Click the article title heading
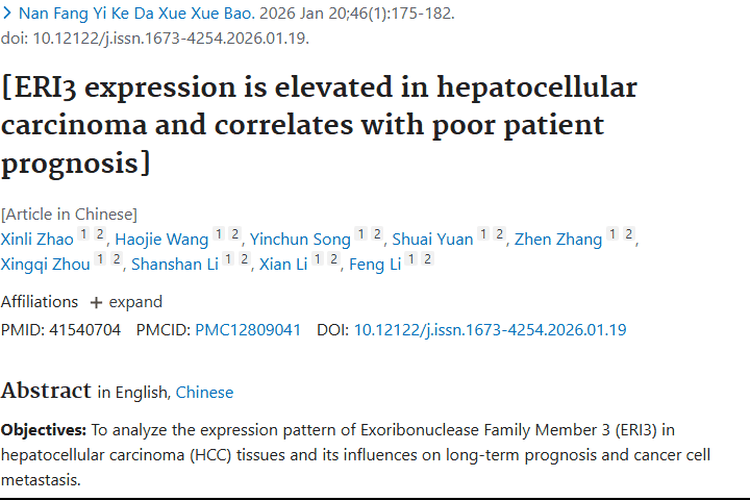 tap(318, 124)
